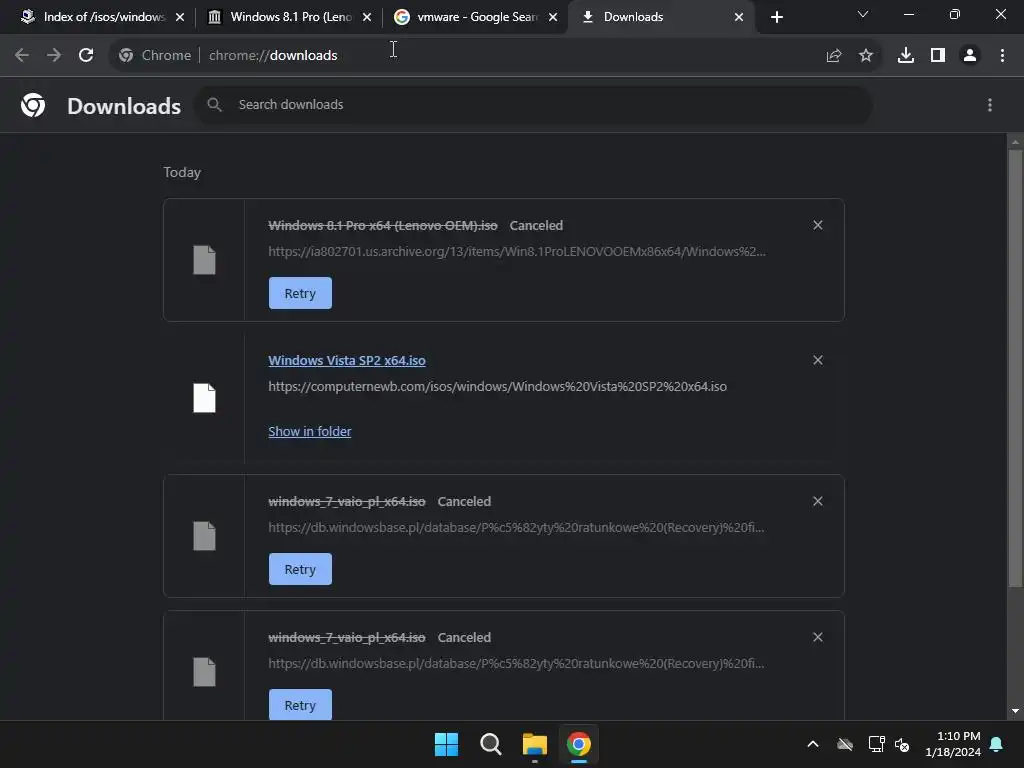Open the Windows Start menu

tap(447, 744)
